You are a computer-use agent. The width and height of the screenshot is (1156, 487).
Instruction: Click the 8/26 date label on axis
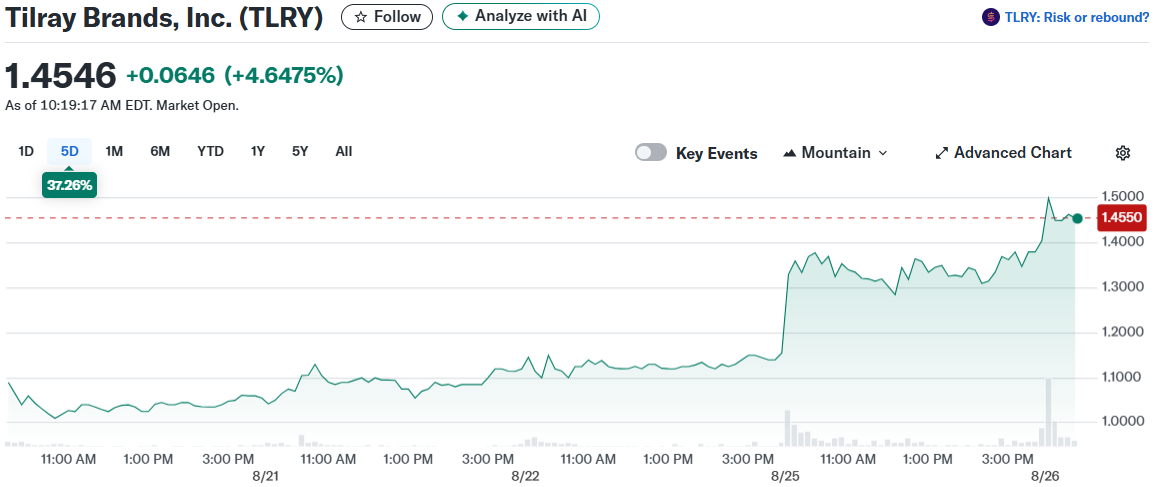tap(1043, 476)
